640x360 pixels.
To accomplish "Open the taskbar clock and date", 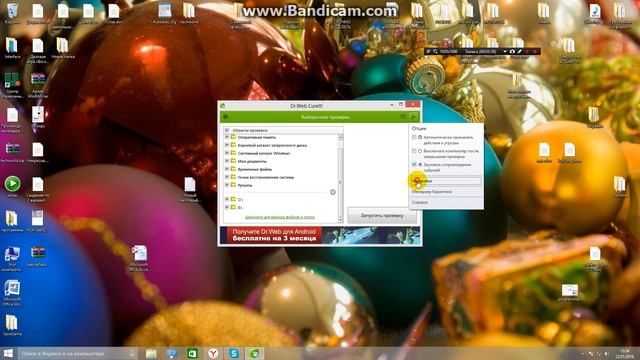I will (625, 353).
